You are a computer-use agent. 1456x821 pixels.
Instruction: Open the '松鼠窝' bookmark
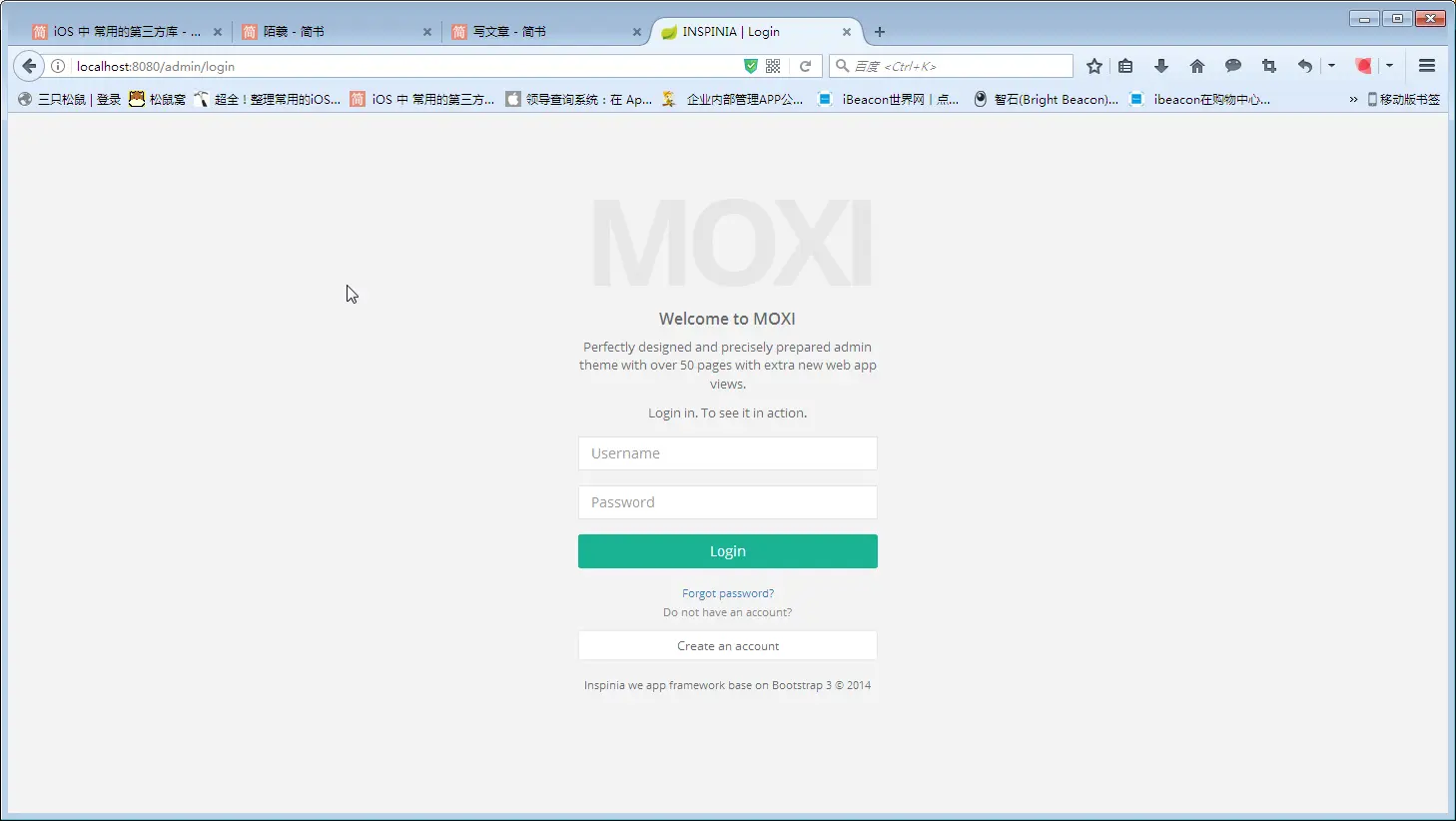coord(157,99)
